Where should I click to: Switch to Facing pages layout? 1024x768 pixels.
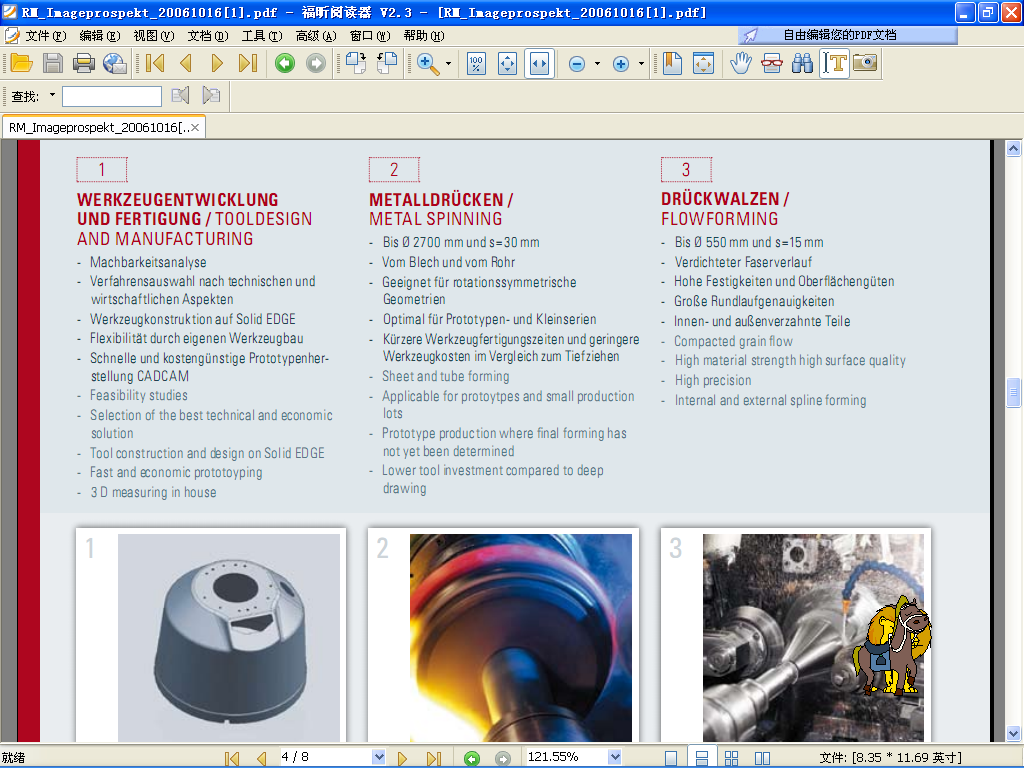tap(762, 758)
